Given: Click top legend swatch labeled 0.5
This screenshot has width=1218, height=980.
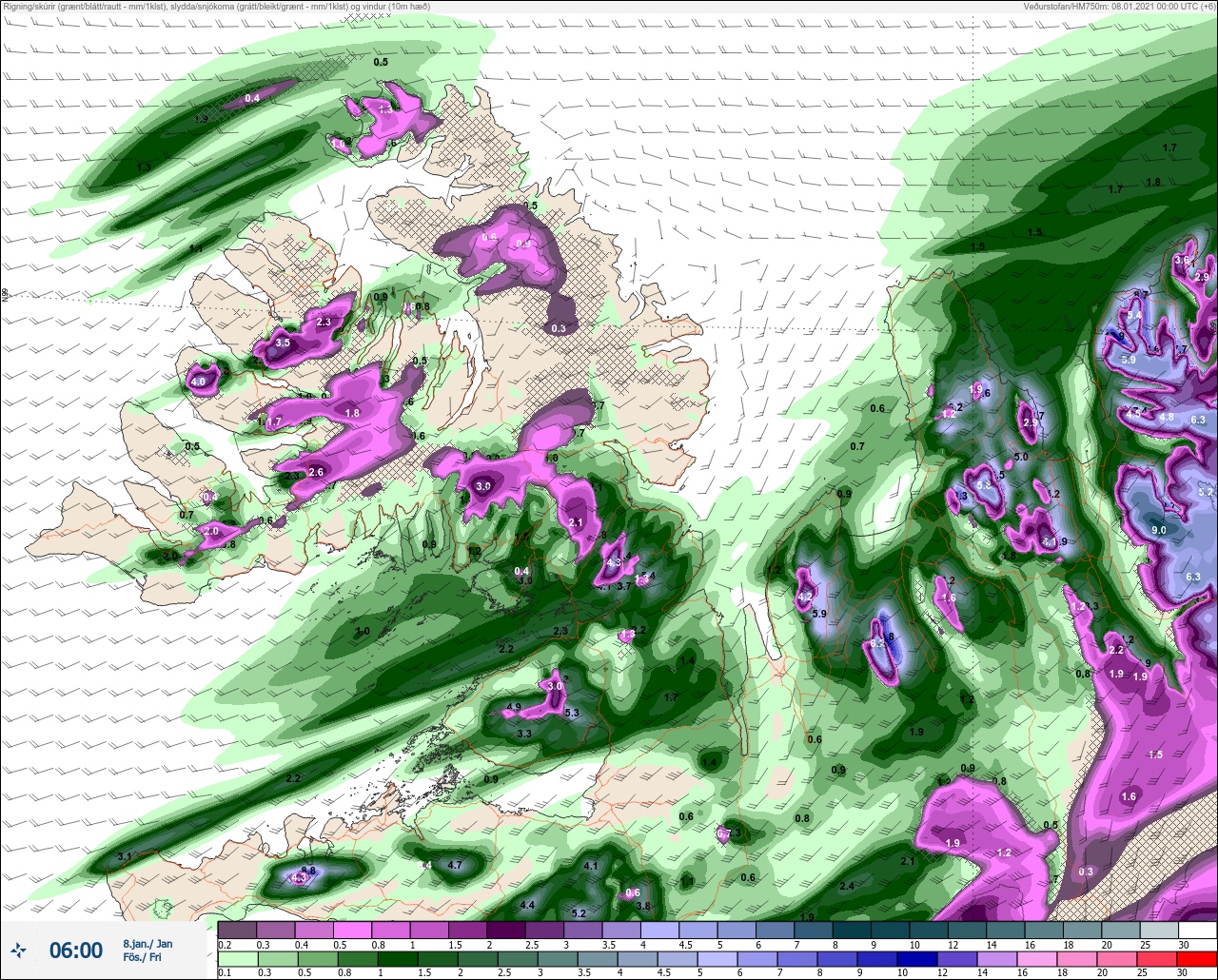Looking at the screenshot, I should pos(352,930).
